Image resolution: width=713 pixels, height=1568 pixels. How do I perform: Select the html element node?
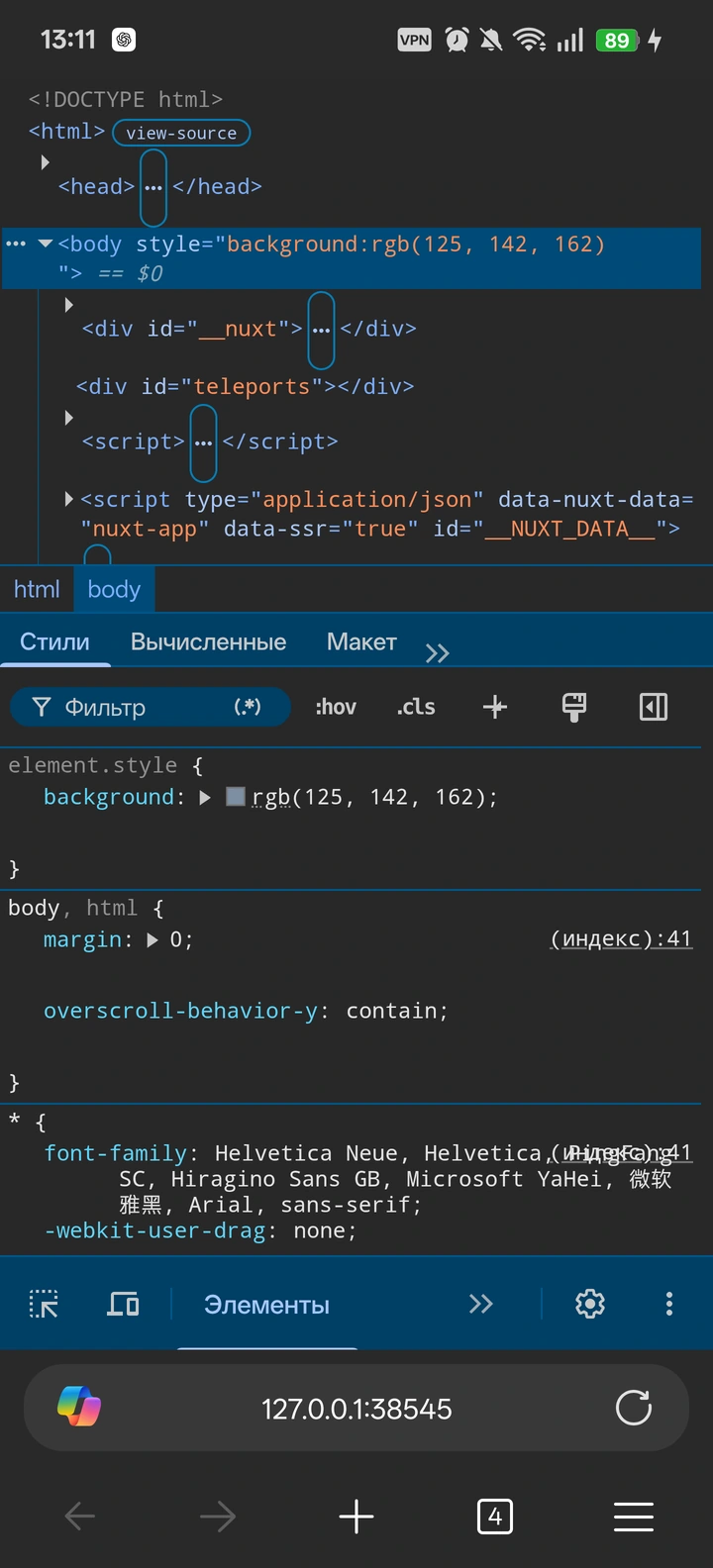pos(66,131)
